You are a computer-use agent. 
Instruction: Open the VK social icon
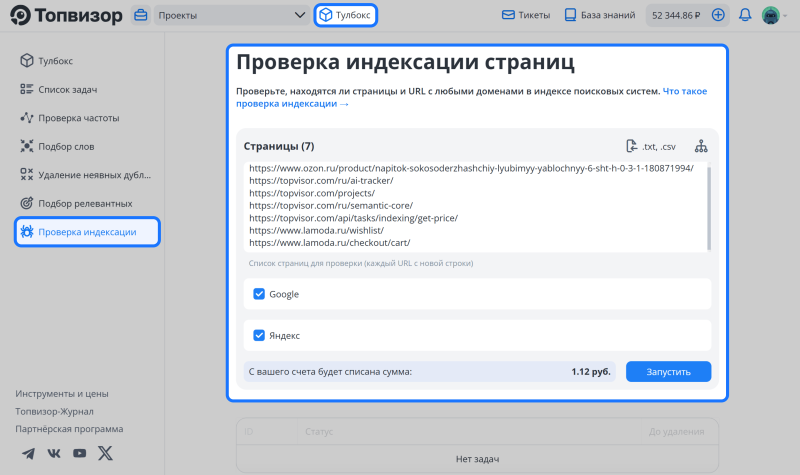pyautogui.click(x=54, y=453)
